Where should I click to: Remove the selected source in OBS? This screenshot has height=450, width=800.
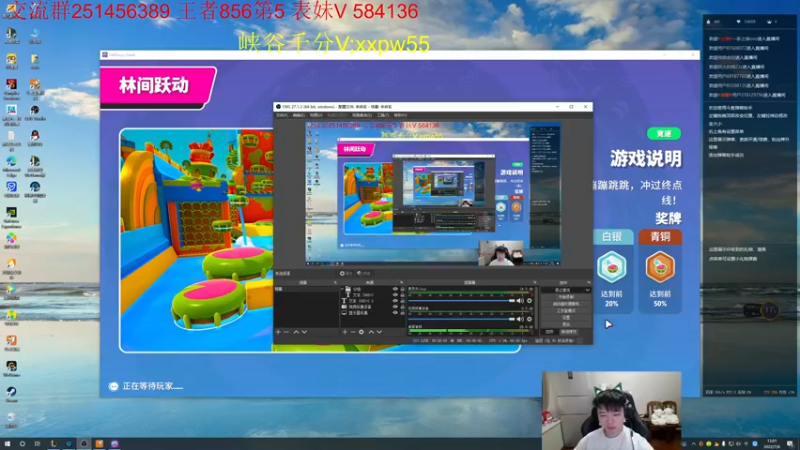coord(353,332)
